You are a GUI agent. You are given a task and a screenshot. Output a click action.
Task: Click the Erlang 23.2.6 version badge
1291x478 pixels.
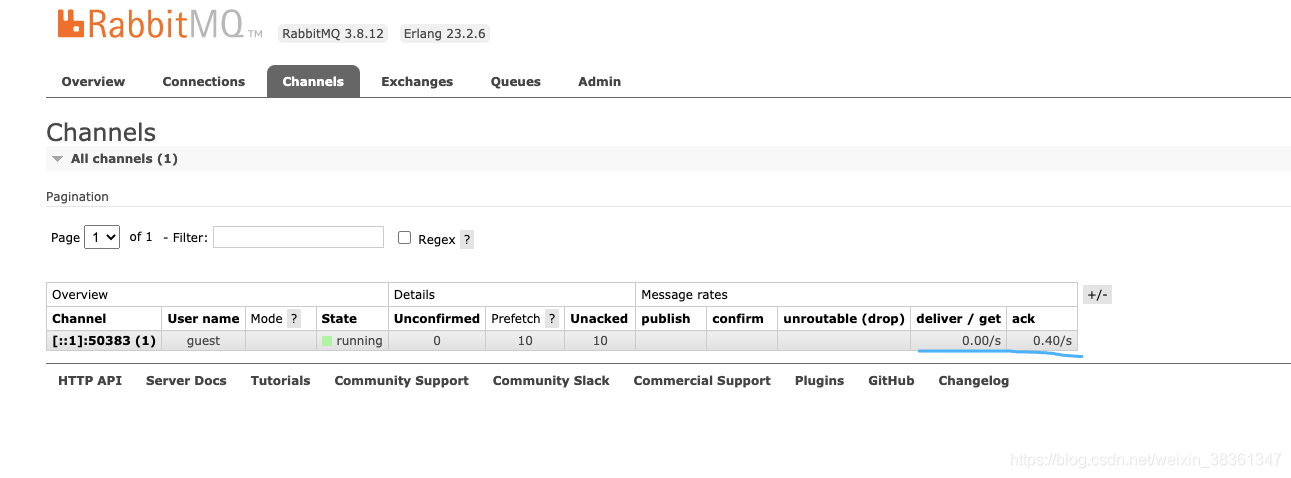tap(444, 33)
